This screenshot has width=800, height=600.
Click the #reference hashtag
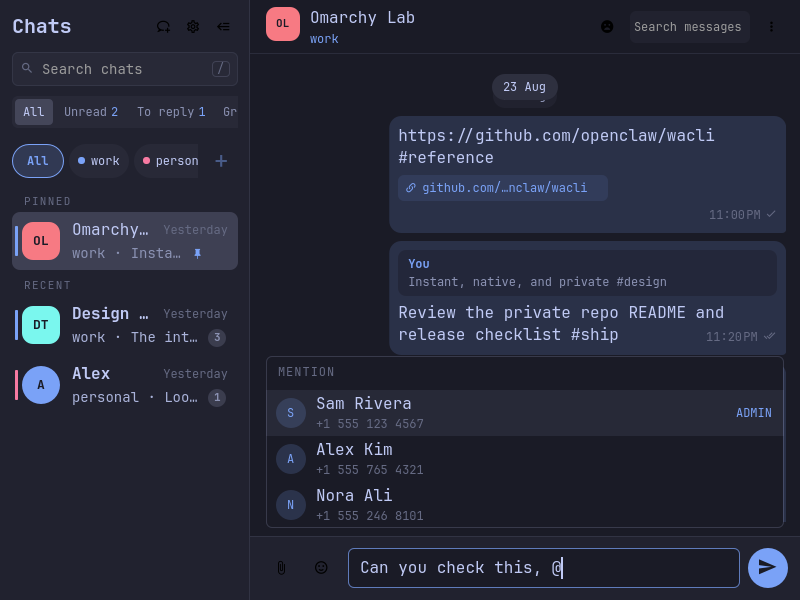446,158
